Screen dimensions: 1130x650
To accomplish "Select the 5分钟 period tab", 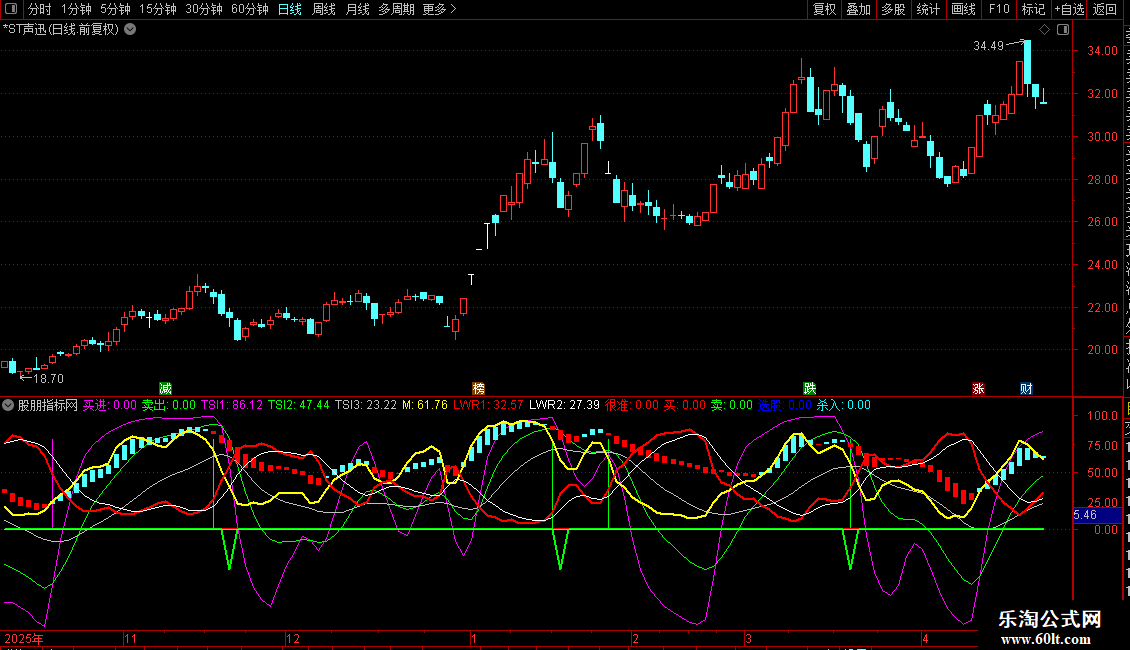I will point(115,9).
